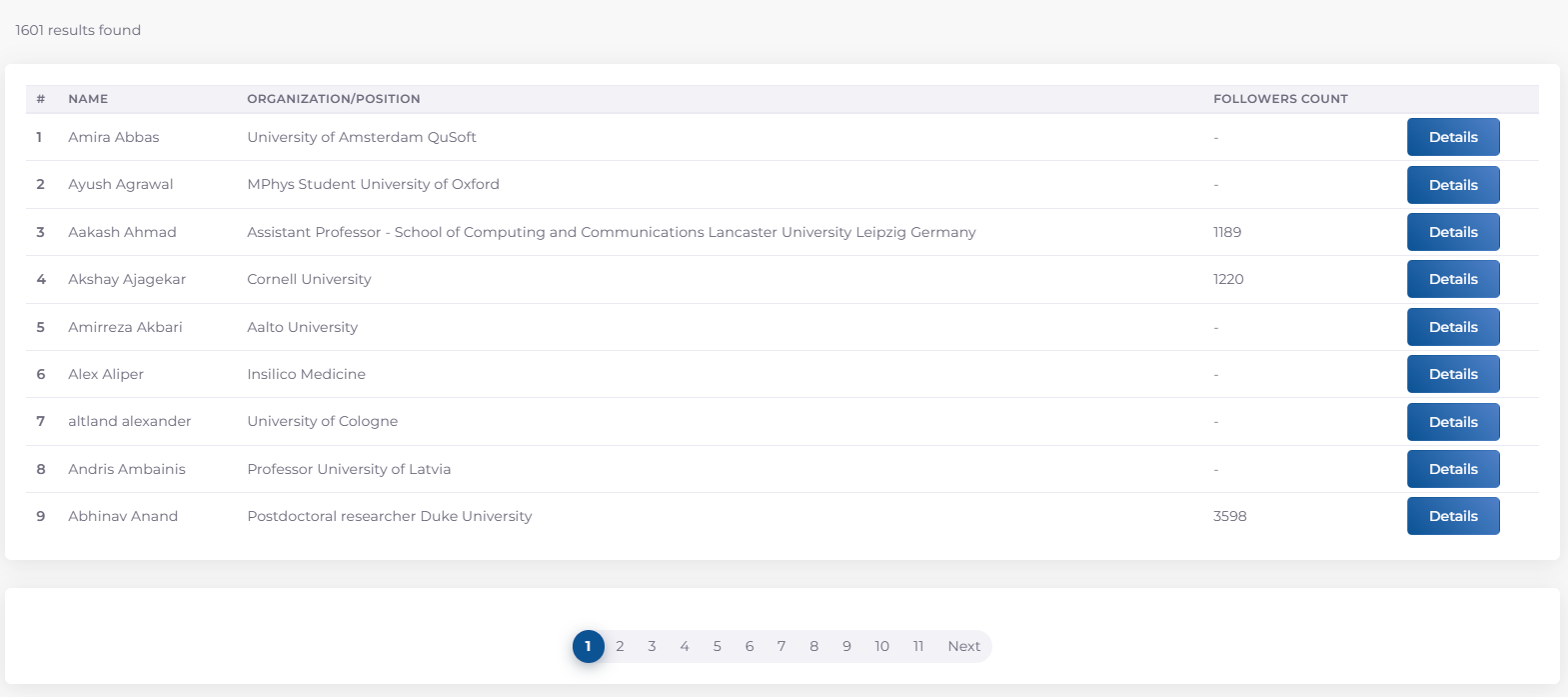Screen dimensions: 1568x697
Task: Click the Followers Count column header
Action: coord(1280,99)
